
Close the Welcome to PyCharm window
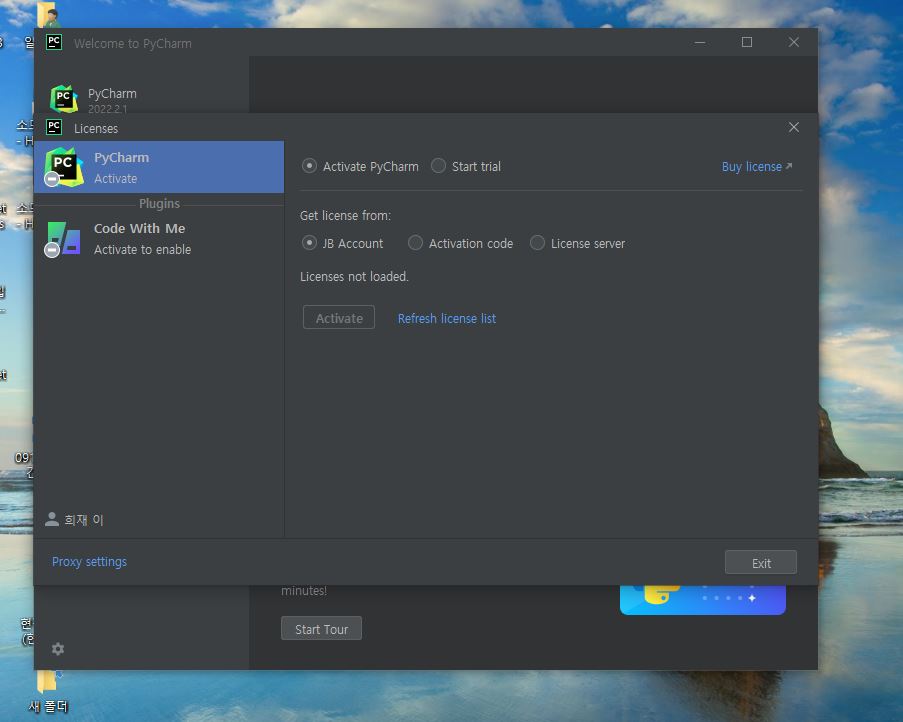click(794, 42)
